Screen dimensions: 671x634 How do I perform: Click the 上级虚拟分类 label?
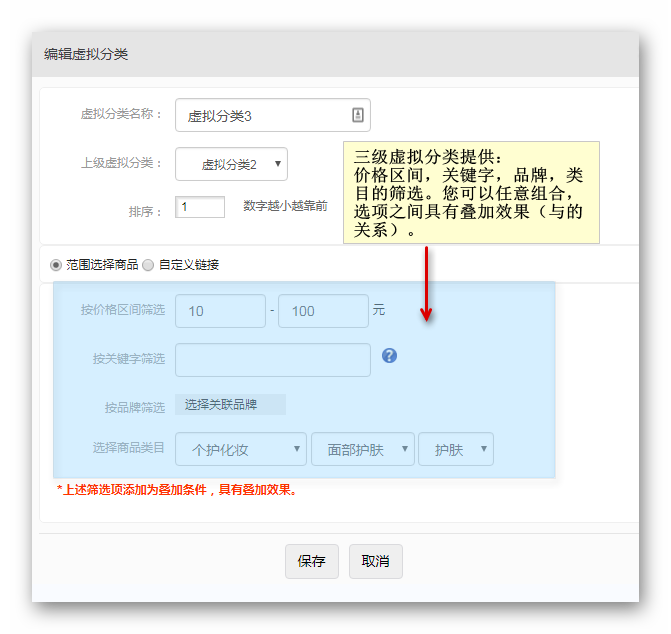tap(121, 163)
